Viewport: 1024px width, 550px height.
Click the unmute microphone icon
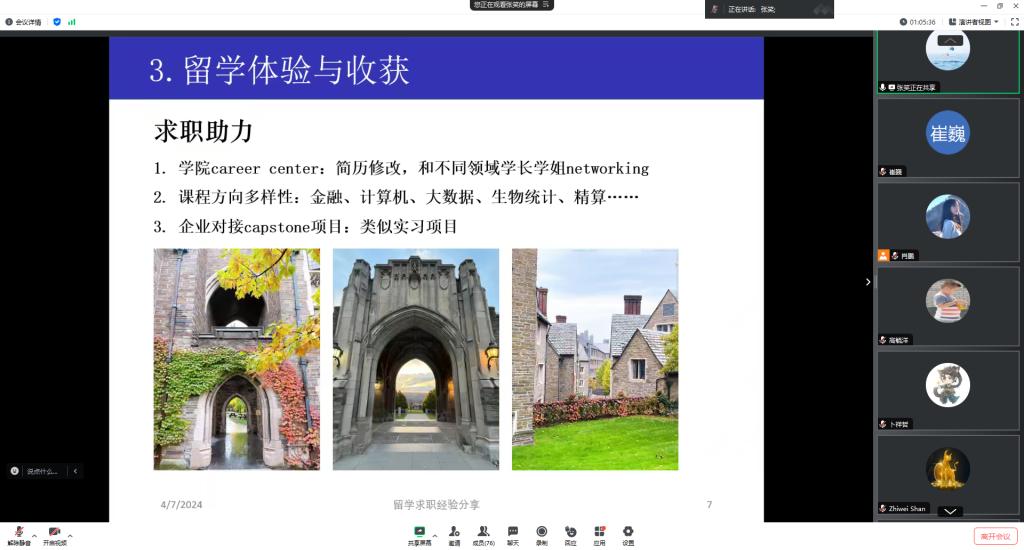[x=18, y=532]
